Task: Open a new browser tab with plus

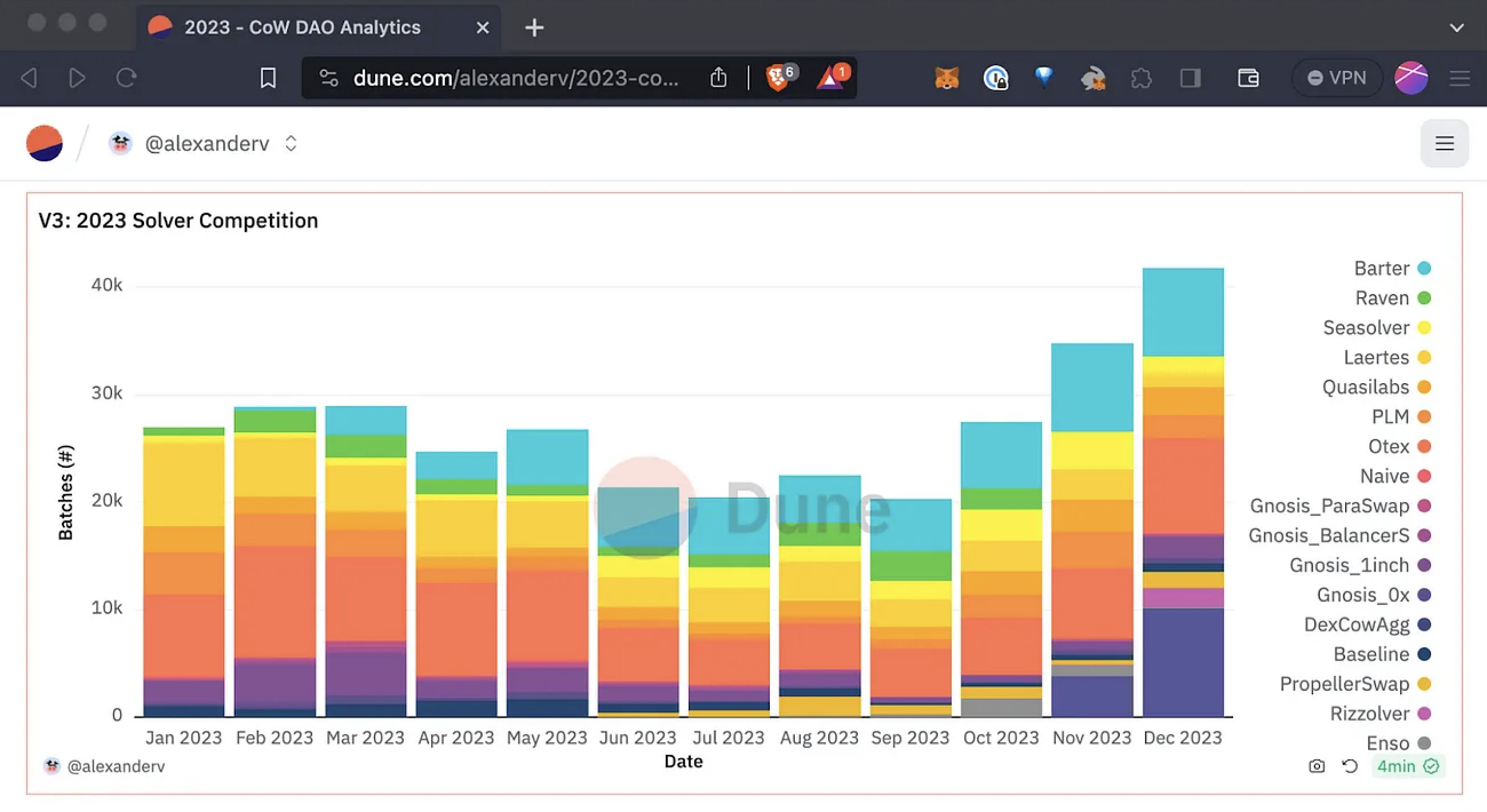Action: click(x=535, y=27)
